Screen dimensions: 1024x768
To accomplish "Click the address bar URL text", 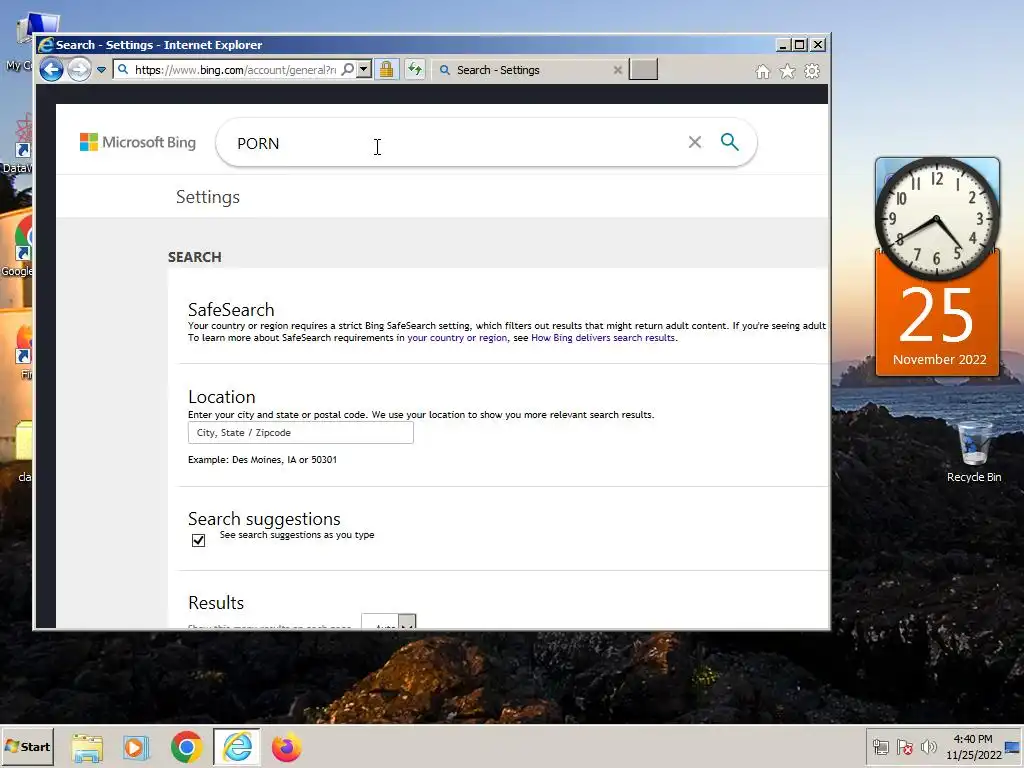I will (235, 70).
